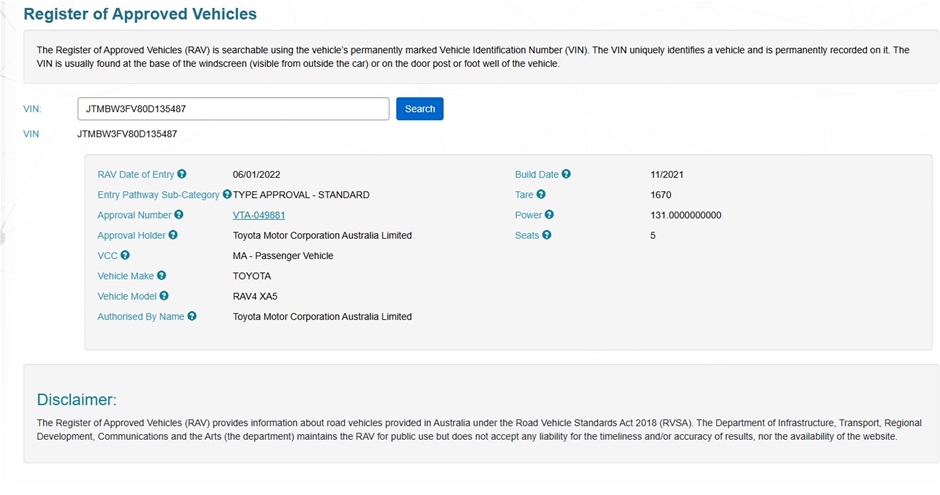This screenshot has width=940, height=495.
Task: Click the Tare help icon
Action: (x=541, y=195)
